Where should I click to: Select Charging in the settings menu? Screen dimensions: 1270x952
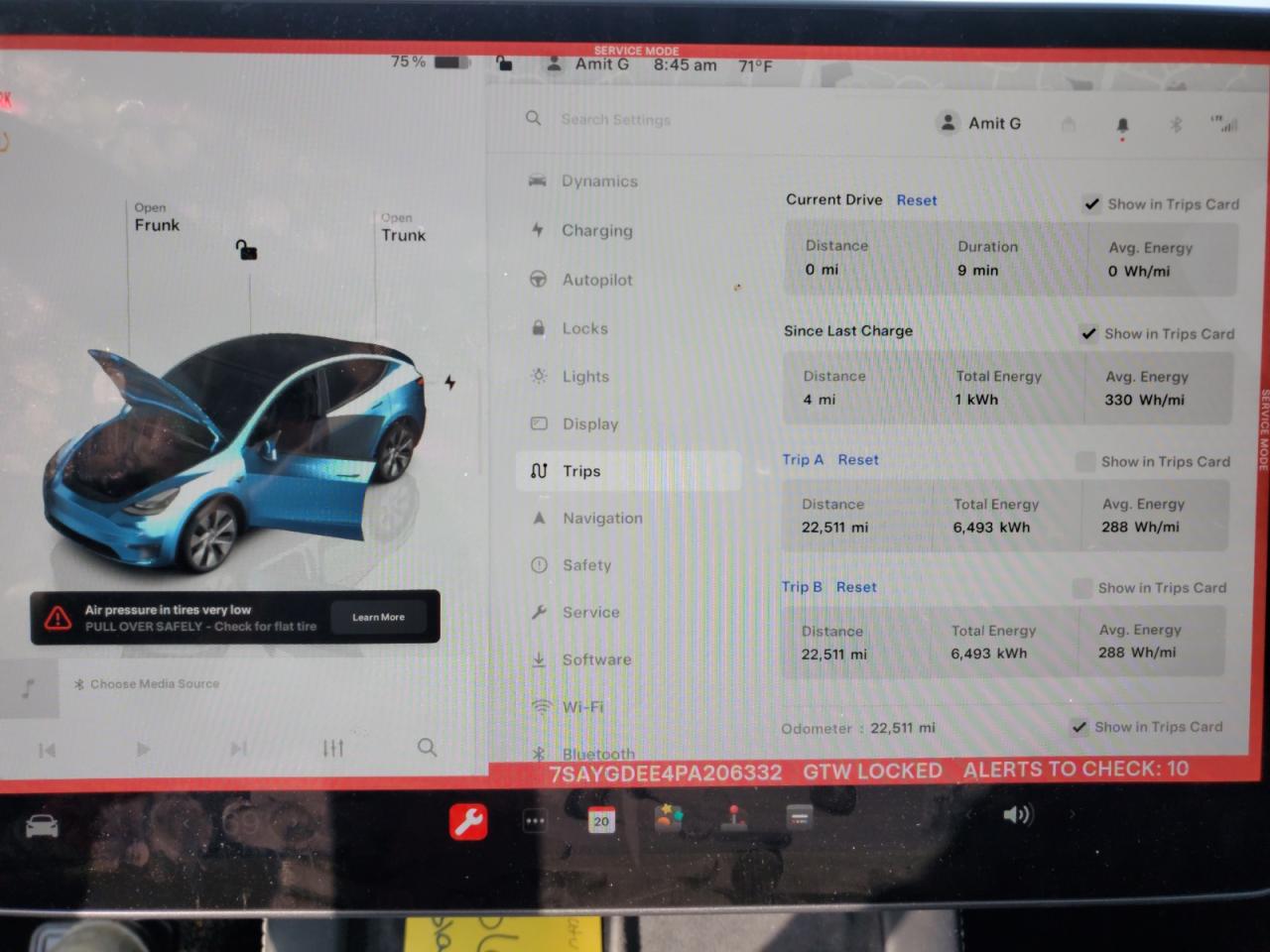596,230
